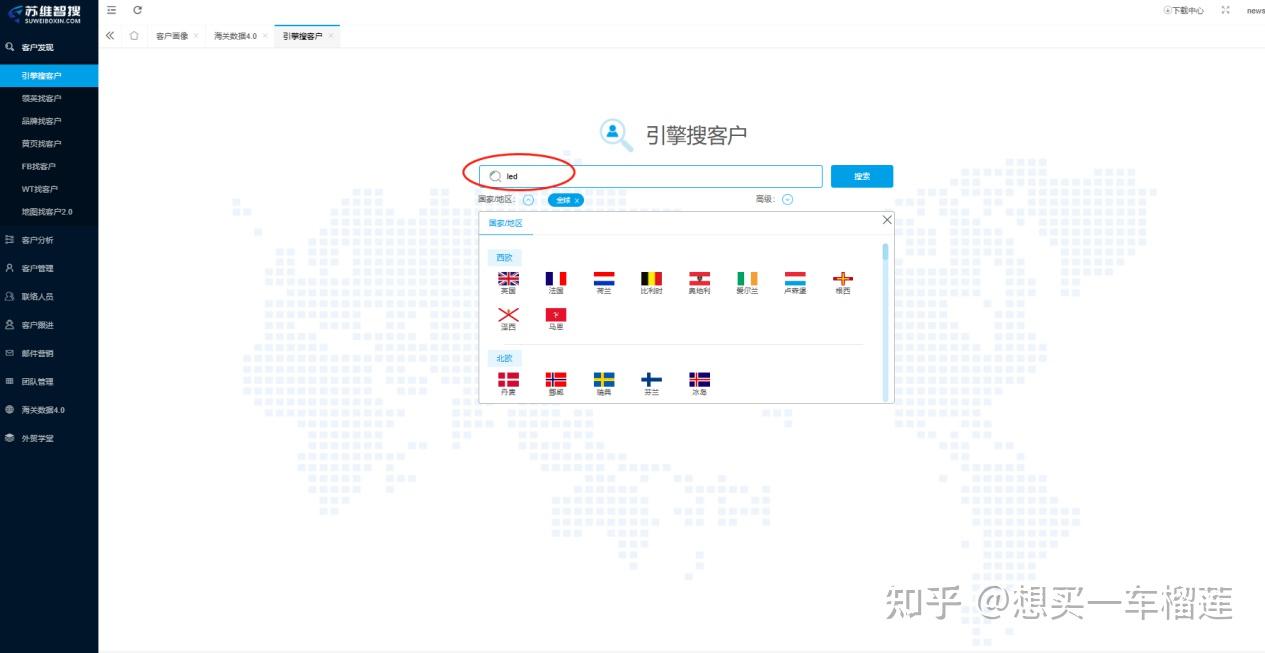Collapse the left sidebar with the chevron
The height and width of the screenshot is (653, 1265).
(x=109, y=34)
